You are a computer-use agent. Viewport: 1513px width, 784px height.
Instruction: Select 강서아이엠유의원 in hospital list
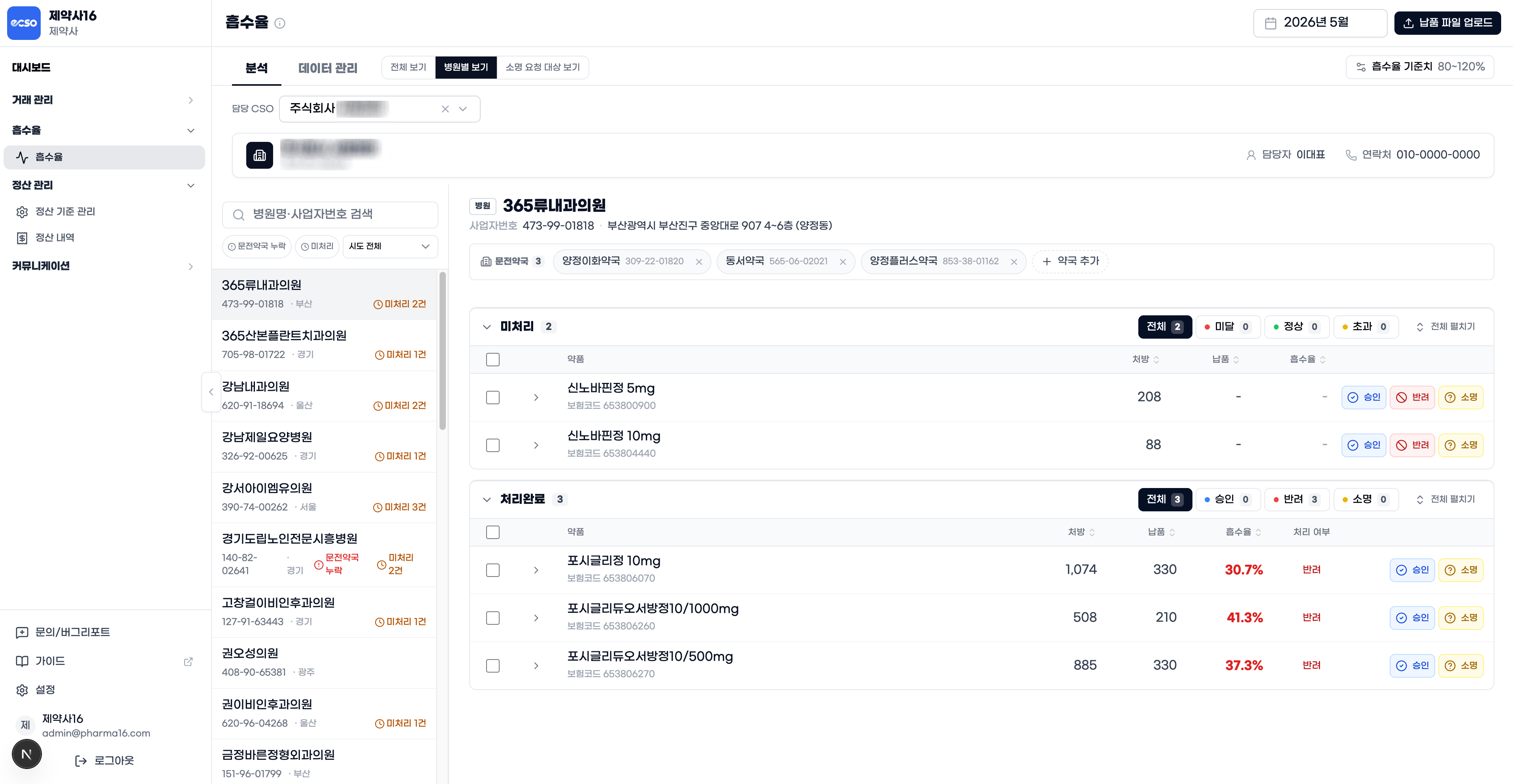(324, 498)
